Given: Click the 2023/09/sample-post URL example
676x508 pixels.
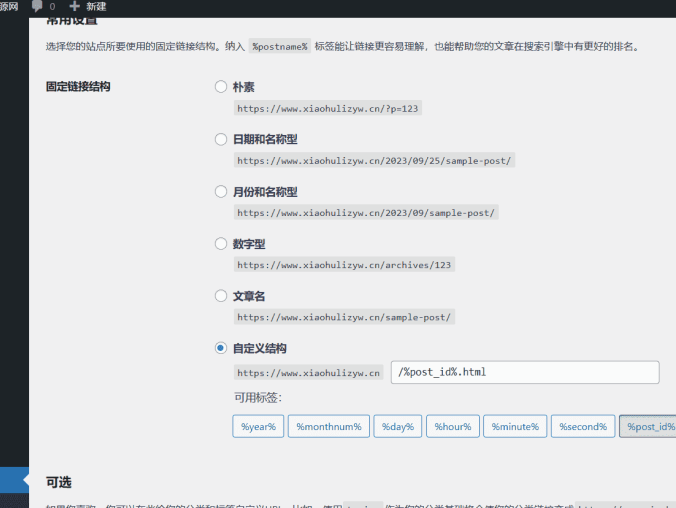Looking at the screenshot, I should pos(366,213).
